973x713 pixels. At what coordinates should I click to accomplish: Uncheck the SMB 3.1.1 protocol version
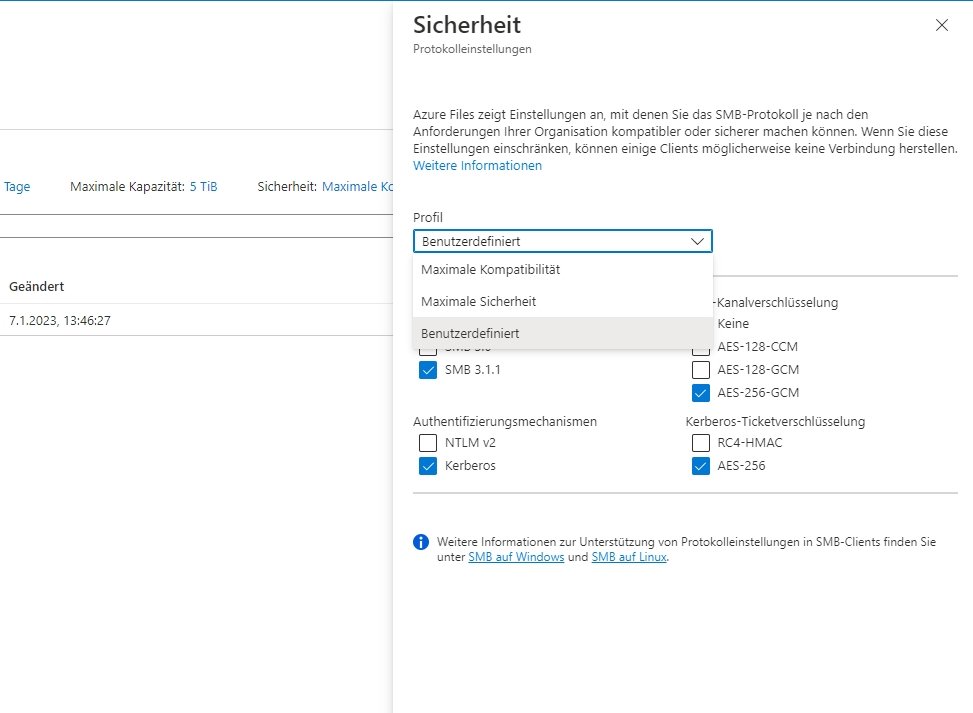(427, 369)
